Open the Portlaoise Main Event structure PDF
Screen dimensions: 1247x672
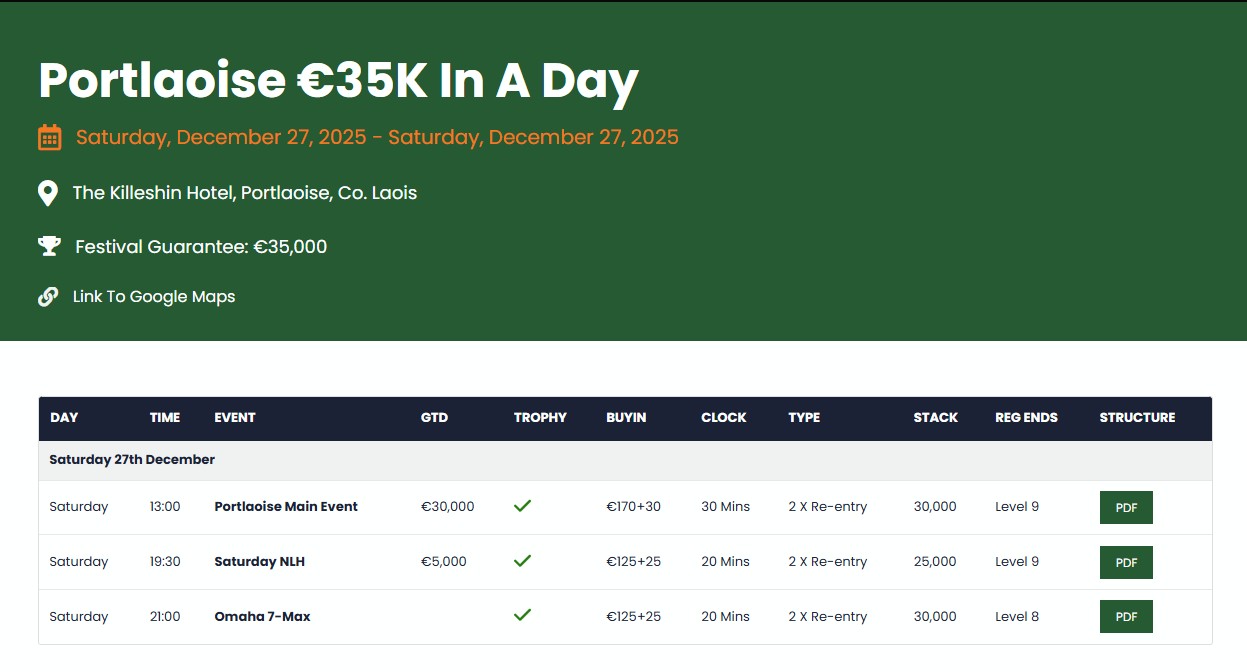click(1126, 507)
